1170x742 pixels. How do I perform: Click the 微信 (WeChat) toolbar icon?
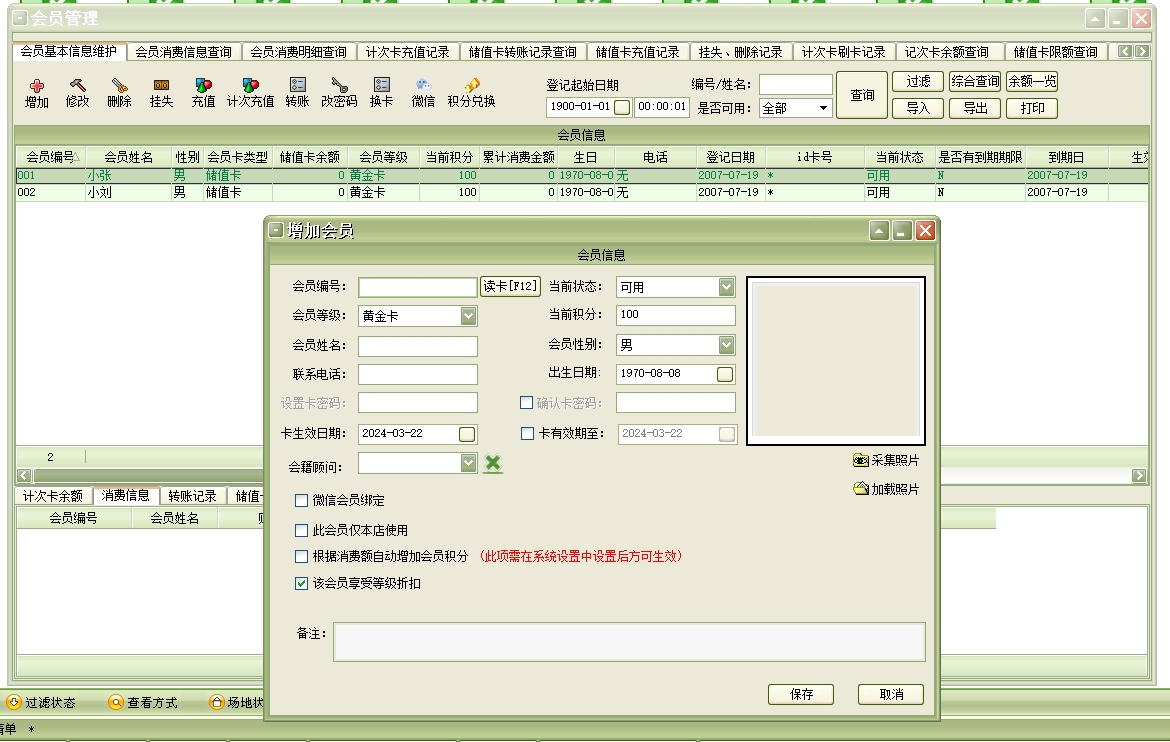click(x=423, y=88)
